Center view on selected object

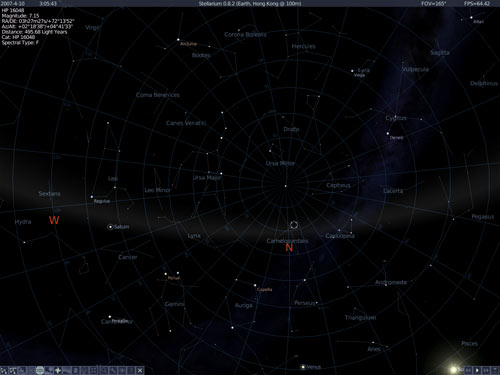pyautogui.click(x=94, y=370)
